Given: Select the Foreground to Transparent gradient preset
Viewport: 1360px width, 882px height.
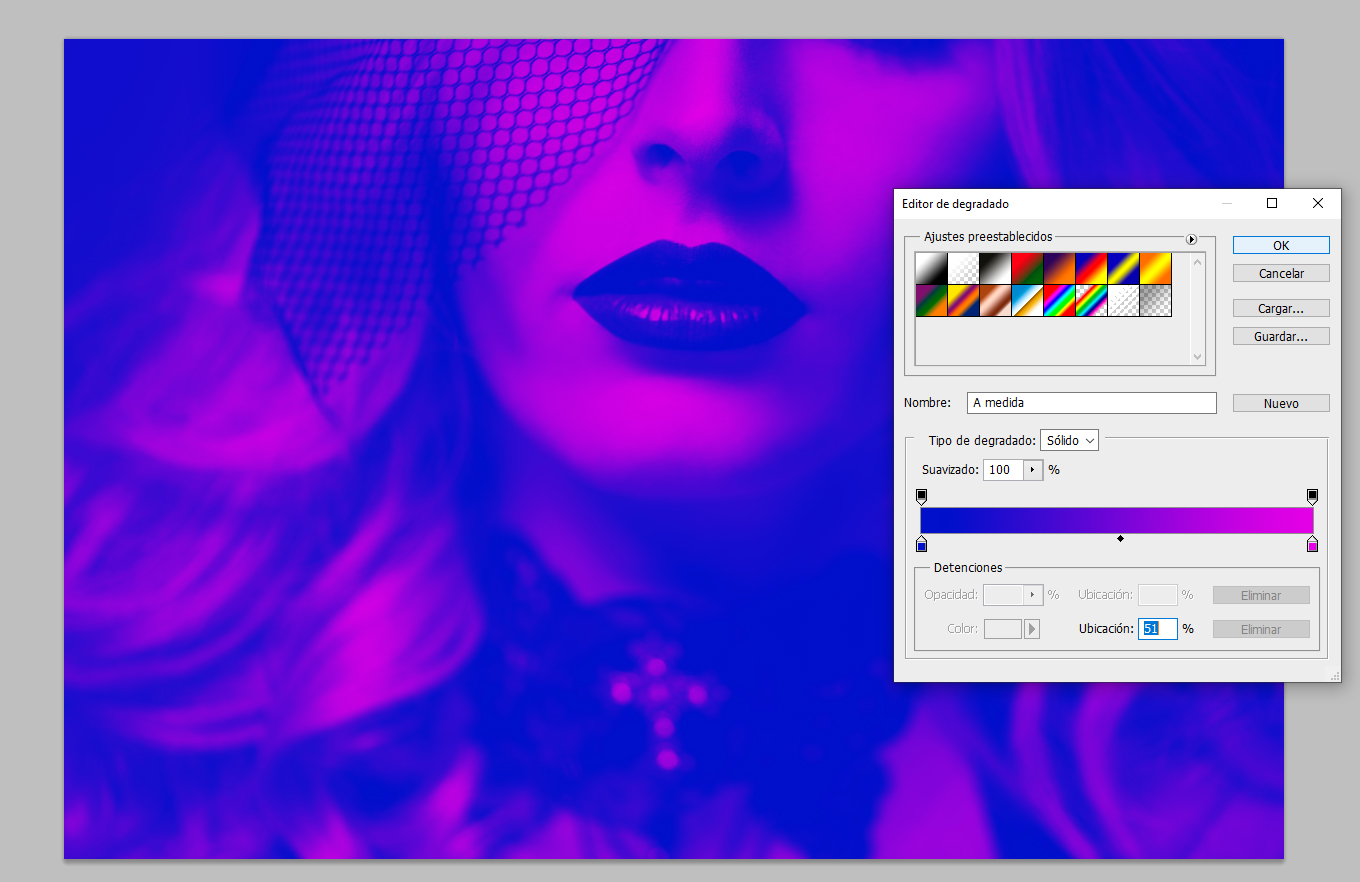Looking at the screenshot, I should tap(963, 267).
